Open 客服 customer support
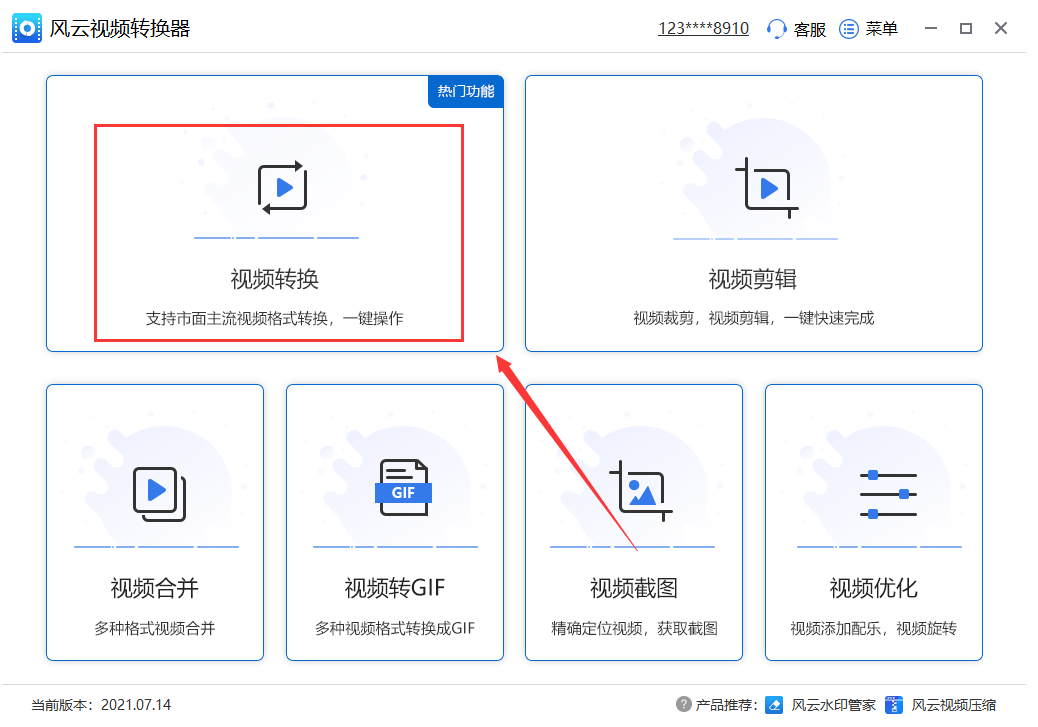The image size is (1038, 727). [x=809, y=29]
